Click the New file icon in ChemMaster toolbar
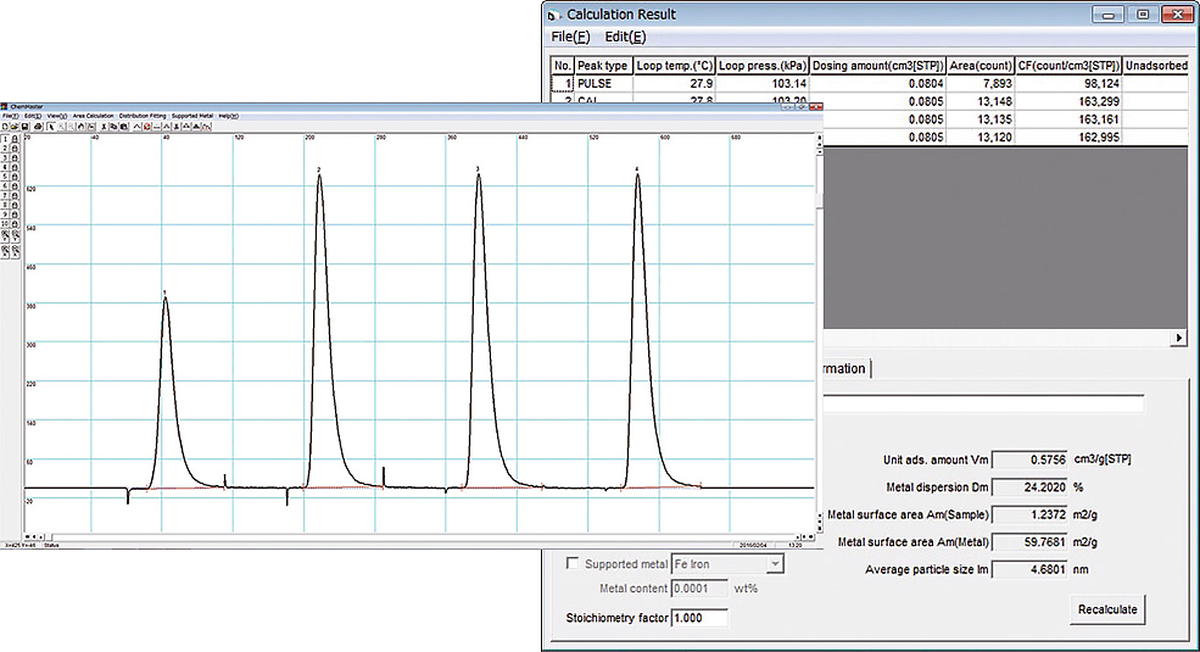1200x652 pixels. pos(6,127)
